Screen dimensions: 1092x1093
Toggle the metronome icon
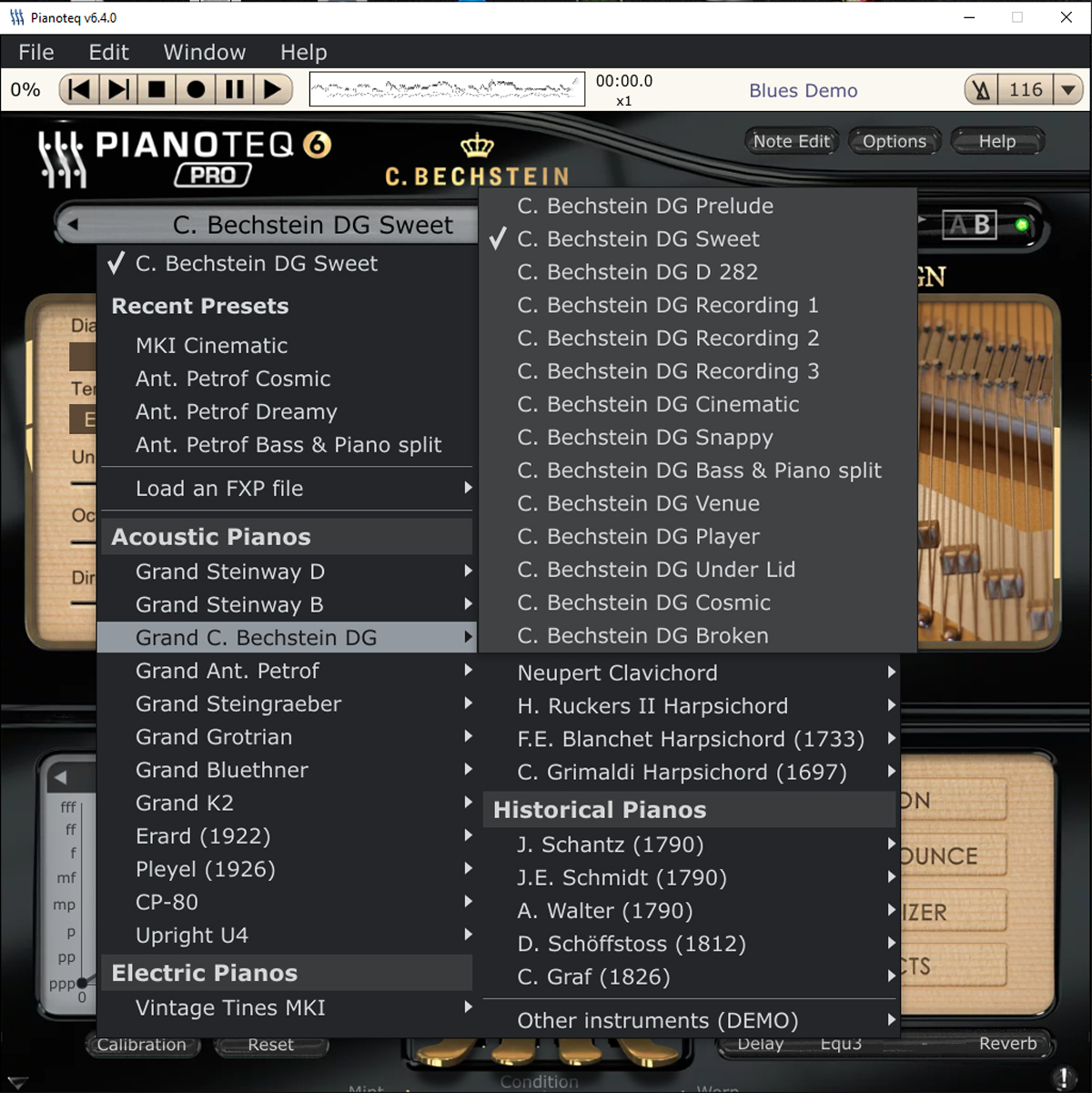[x=982, y=89]
